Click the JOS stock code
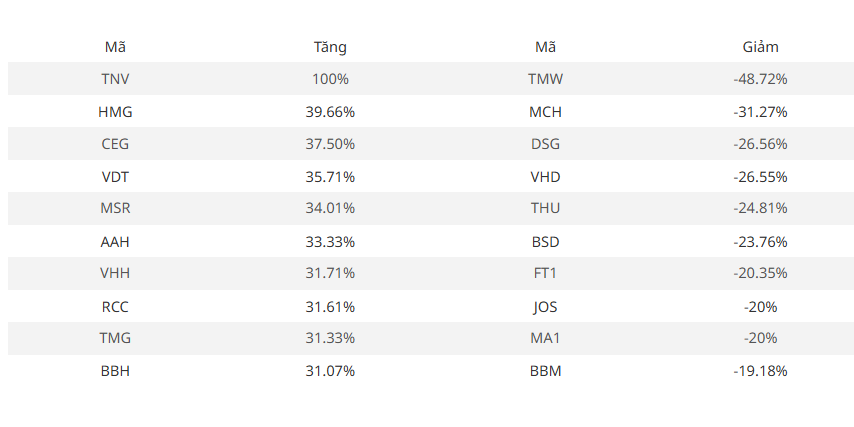 click(545, 307)
